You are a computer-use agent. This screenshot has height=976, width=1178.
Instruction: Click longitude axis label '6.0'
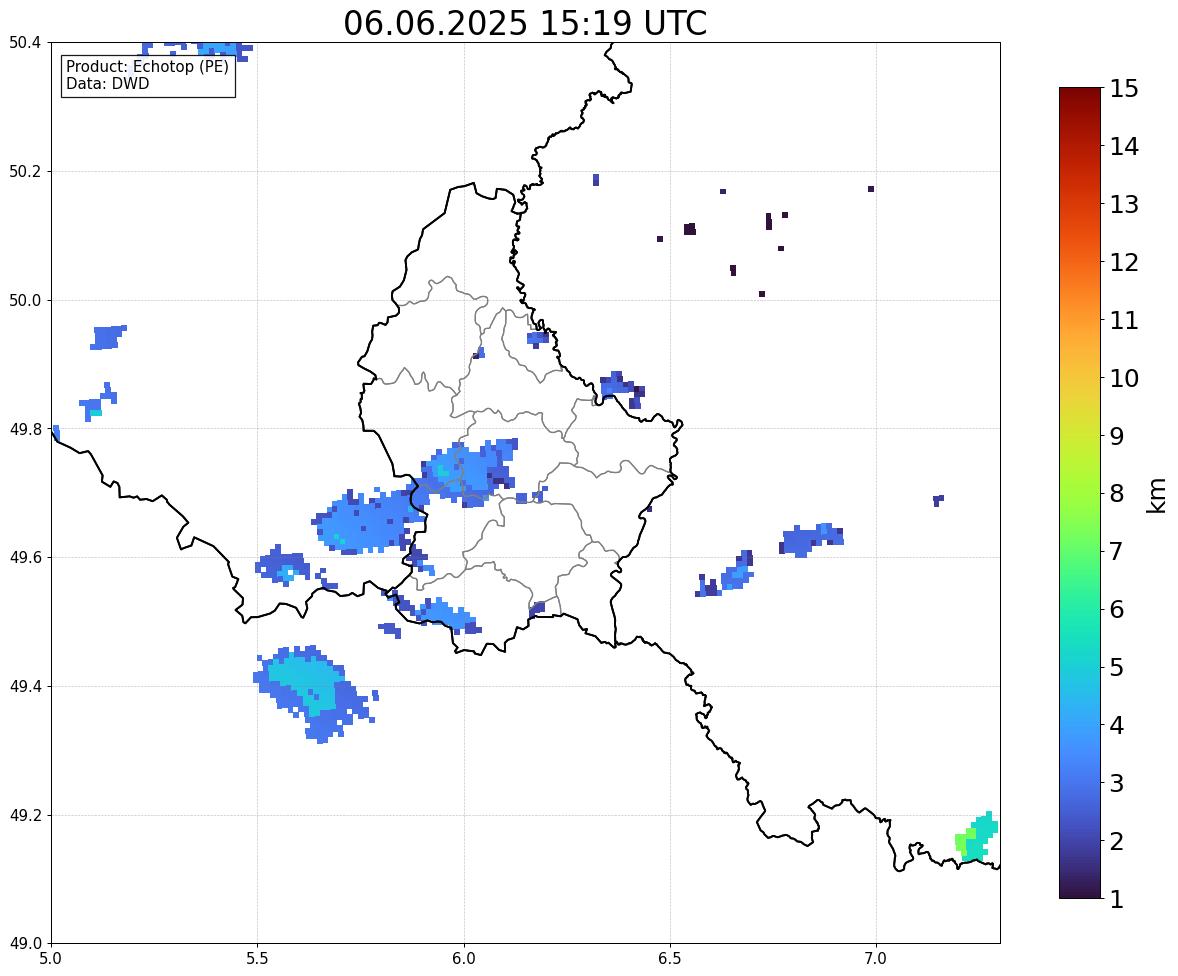click(x=464, y=959)
